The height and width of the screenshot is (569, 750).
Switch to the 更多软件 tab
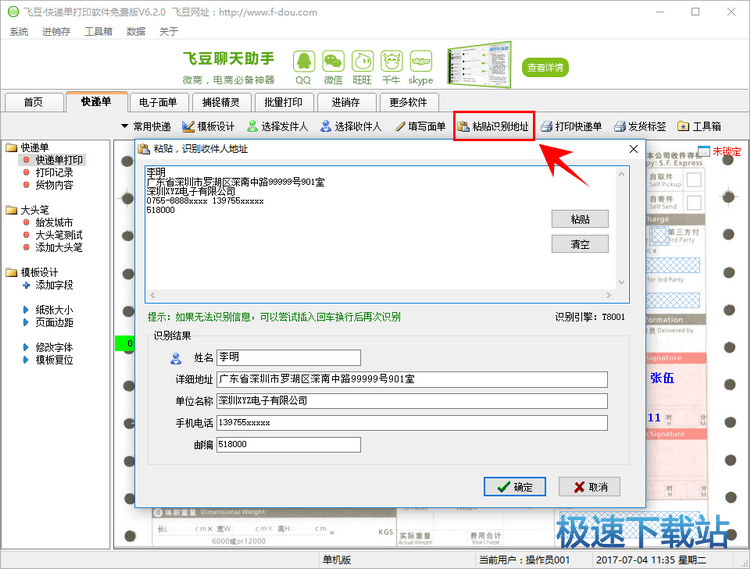408,102
